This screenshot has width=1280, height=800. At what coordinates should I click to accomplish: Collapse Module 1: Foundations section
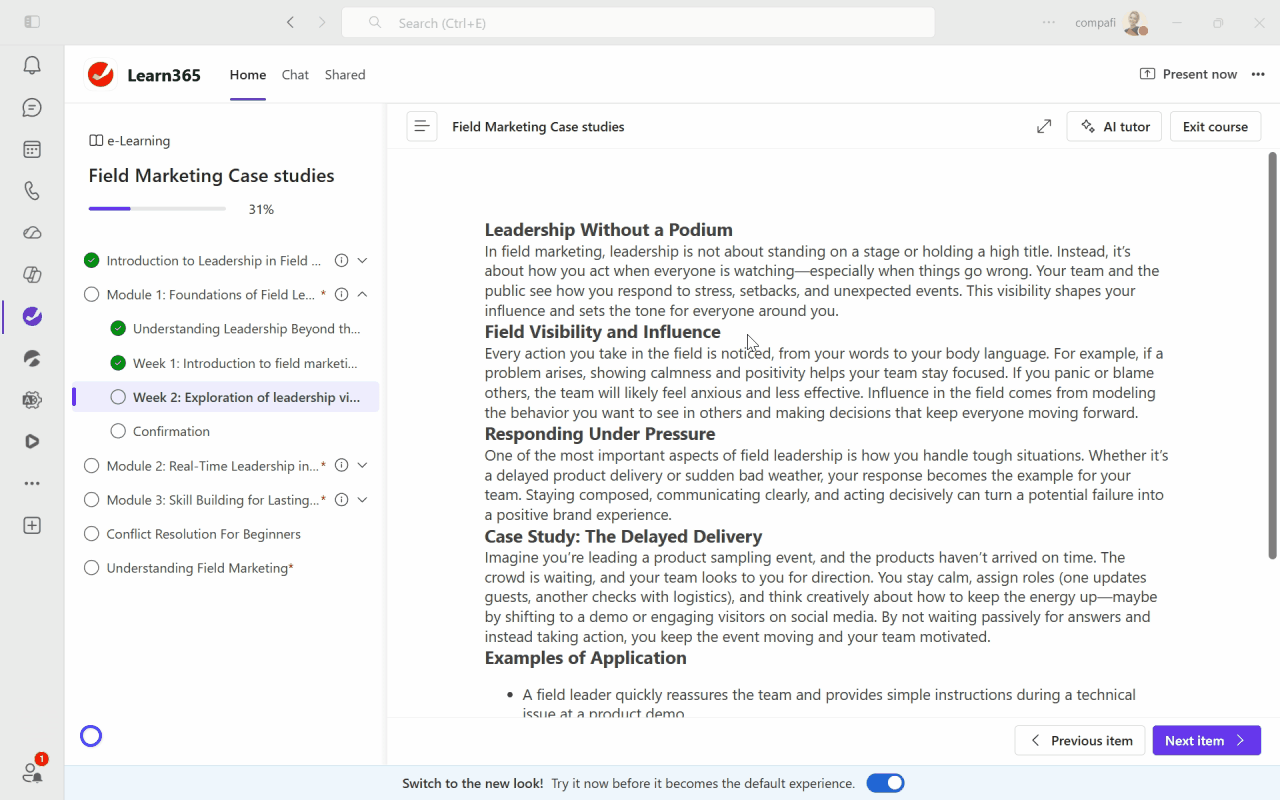pyautogui.click(x=362, y=294)
